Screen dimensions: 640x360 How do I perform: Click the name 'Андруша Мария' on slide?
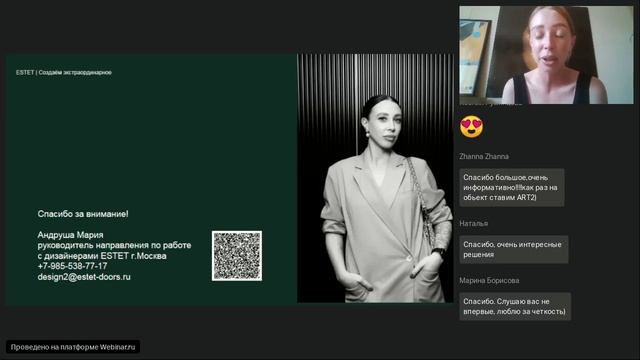pyautogui.click(x=70, y=235)
